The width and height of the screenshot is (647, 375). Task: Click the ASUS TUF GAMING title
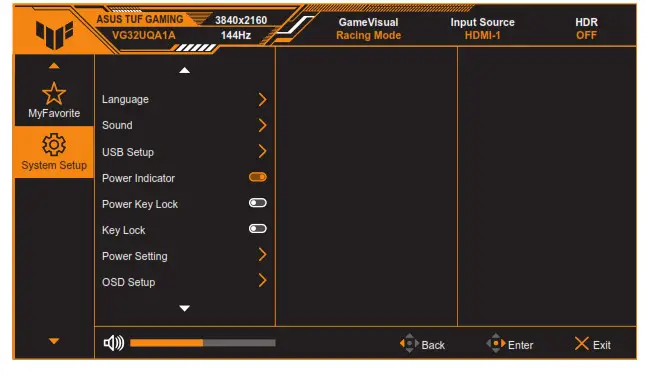pos(140,19)
